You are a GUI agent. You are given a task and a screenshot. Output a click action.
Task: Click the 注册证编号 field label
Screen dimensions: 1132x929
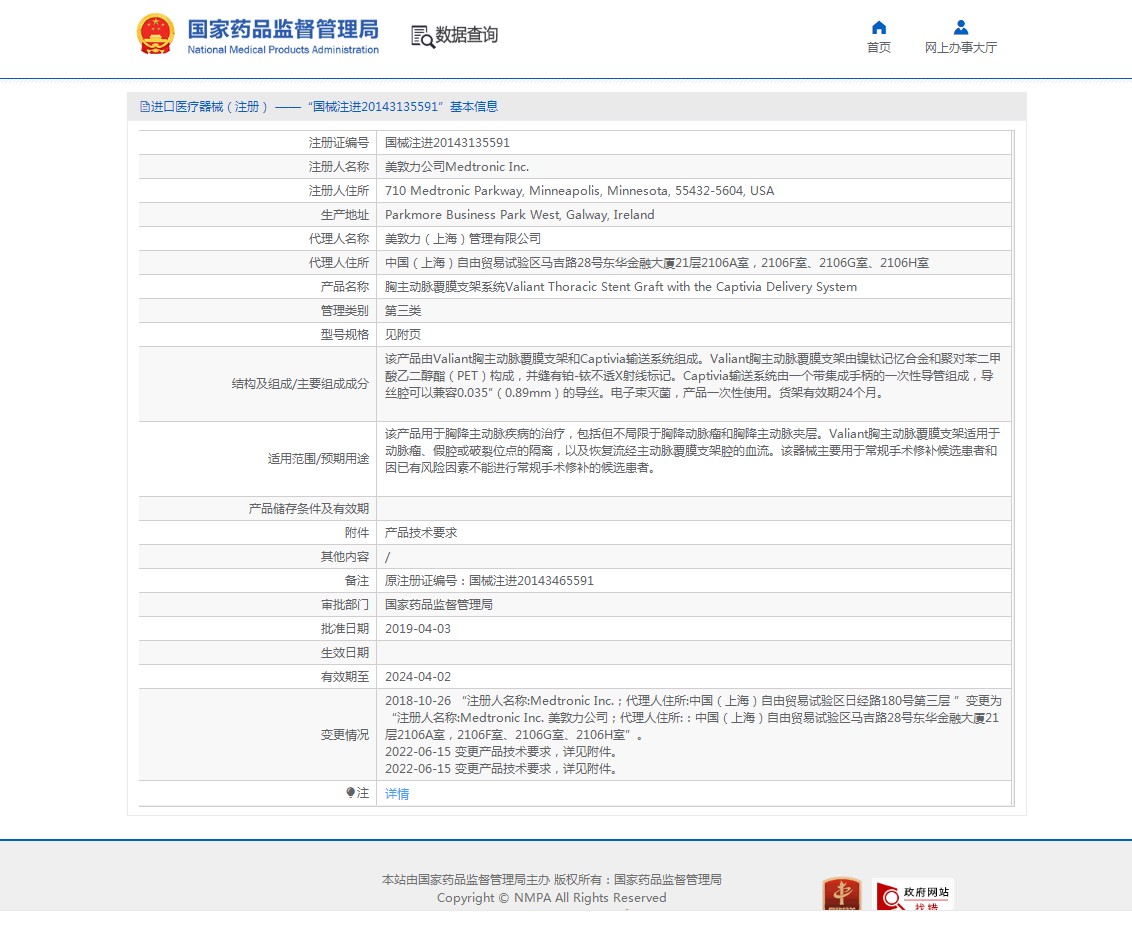tap(339, 143)
